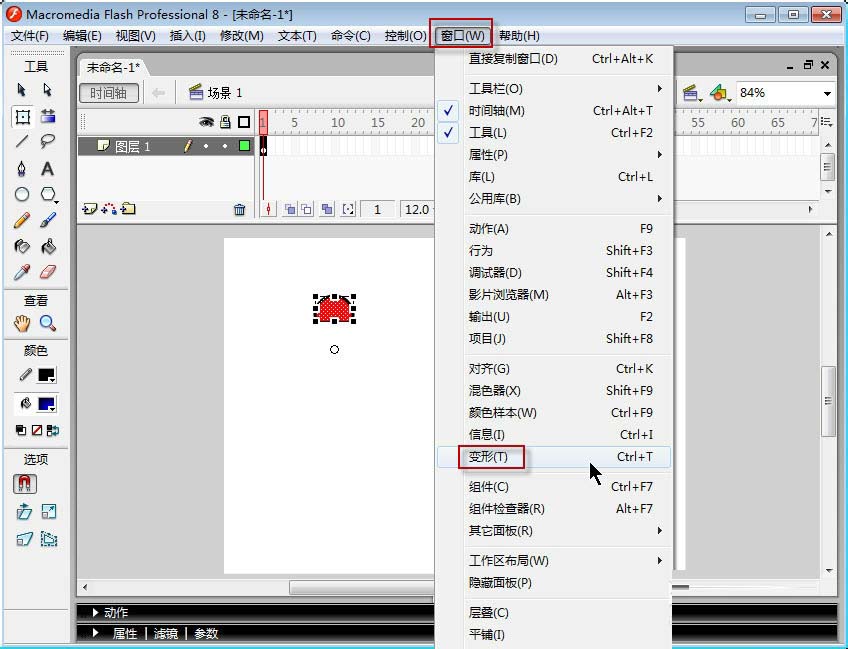Screen dimensions: 848x649
Task: Select the Pen tool
Action: (x=22, y=169)
